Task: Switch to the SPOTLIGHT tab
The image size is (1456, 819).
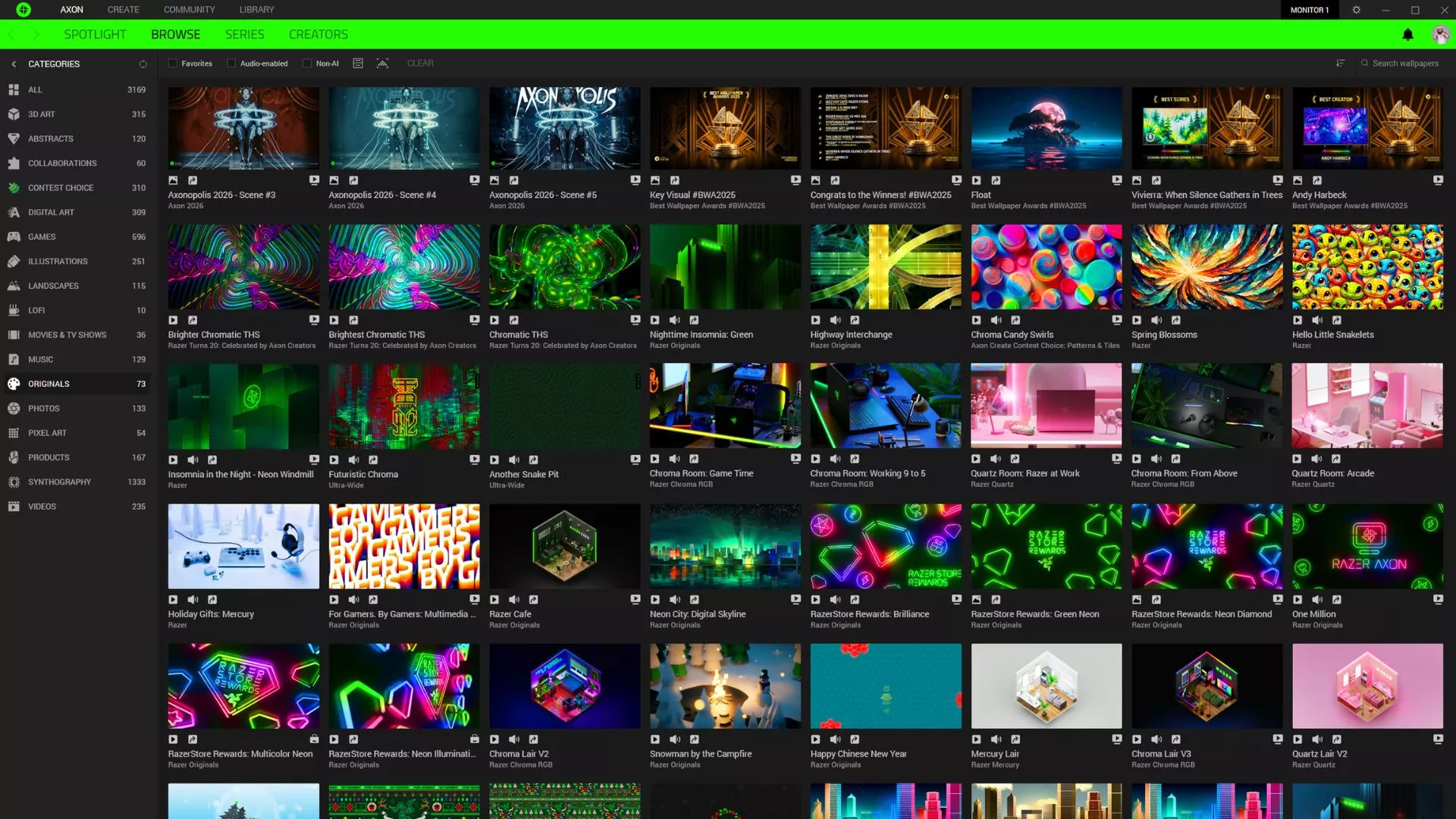Action: (95, 34)
